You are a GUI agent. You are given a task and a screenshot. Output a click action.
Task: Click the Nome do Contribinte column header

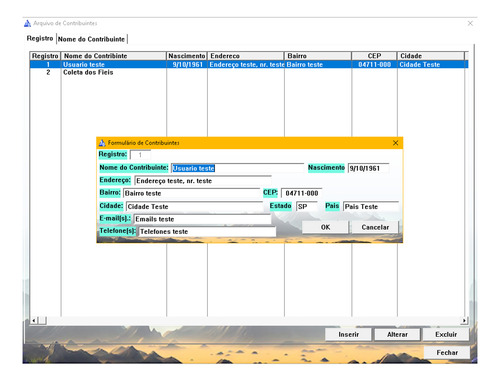pyautogui.click(x=114, y=56)
